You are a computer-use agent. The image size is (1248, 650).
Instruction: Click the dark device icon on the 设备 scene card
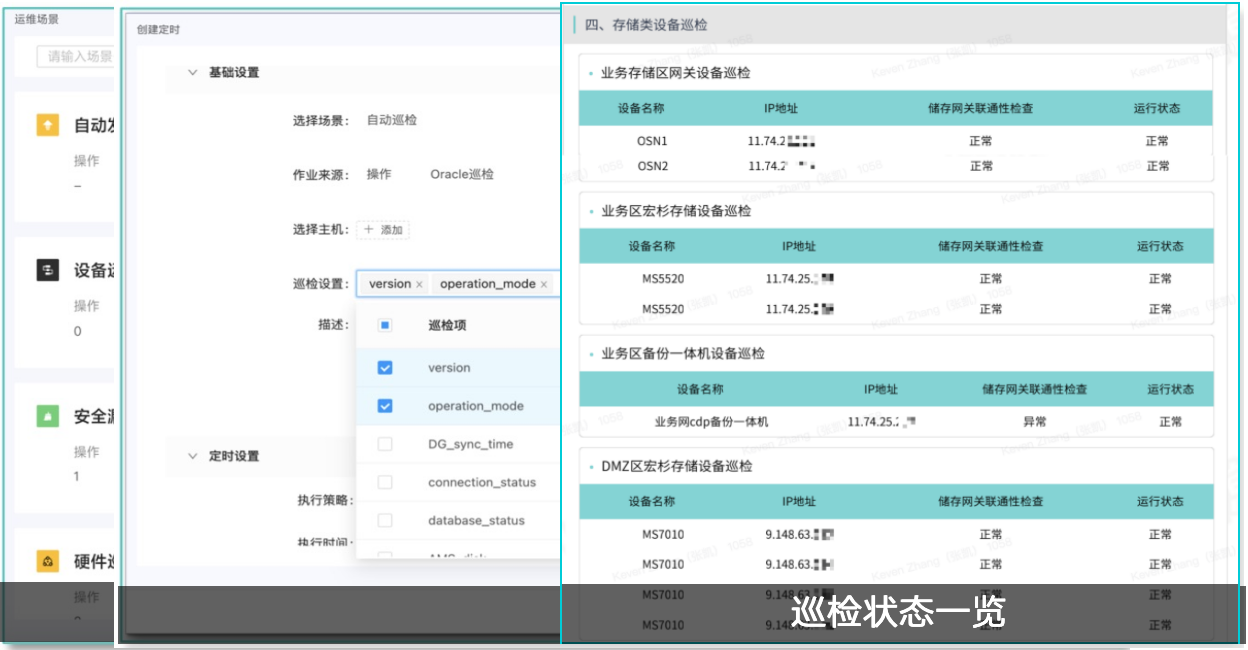(47, 270)
